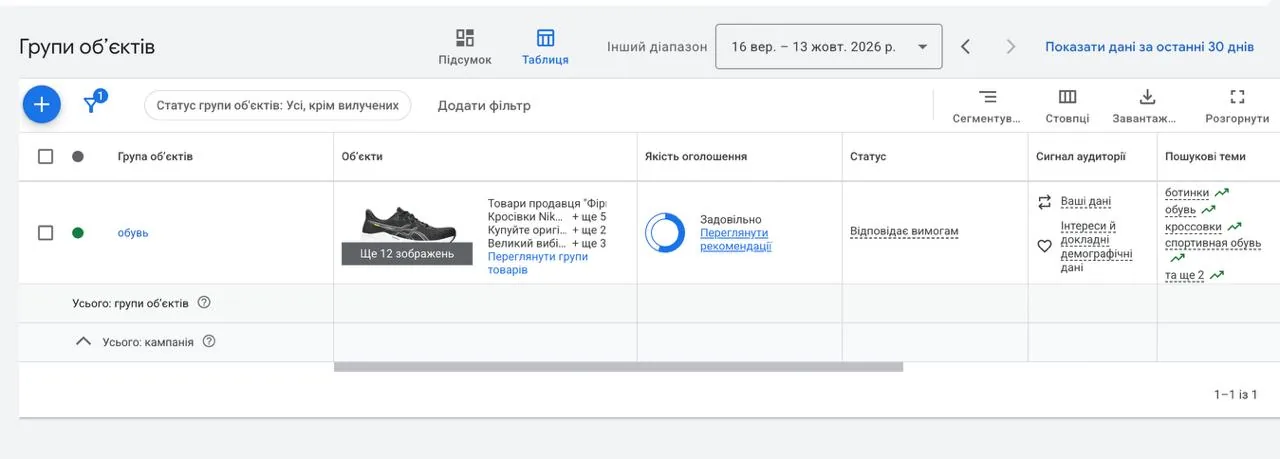1280x459 pixels.
Task: Go to previous date period arrow
Action: click(966, 47)
